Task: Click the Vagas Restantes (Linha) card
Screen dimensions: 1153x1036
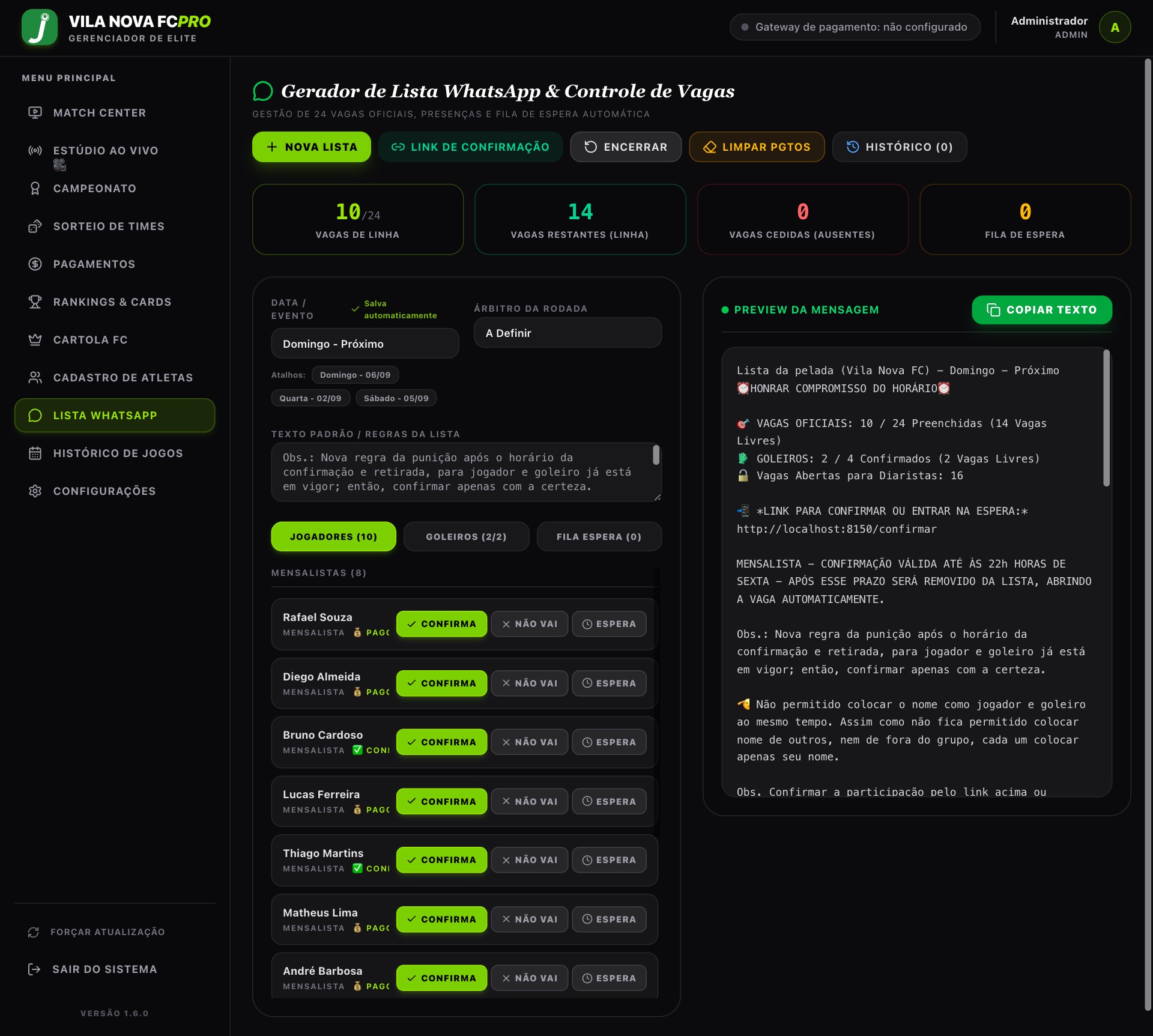Action: 580,219
